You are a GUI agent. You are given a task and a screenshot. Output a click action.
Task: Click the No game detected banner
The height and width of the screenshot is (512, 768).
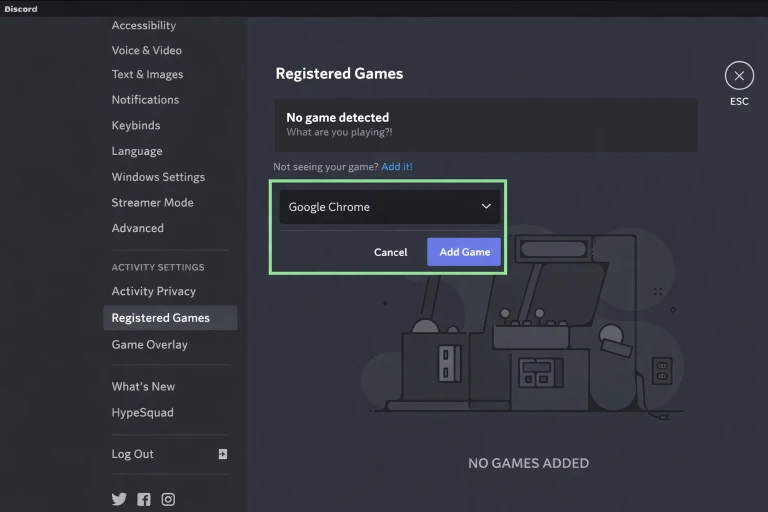point(486,124)
